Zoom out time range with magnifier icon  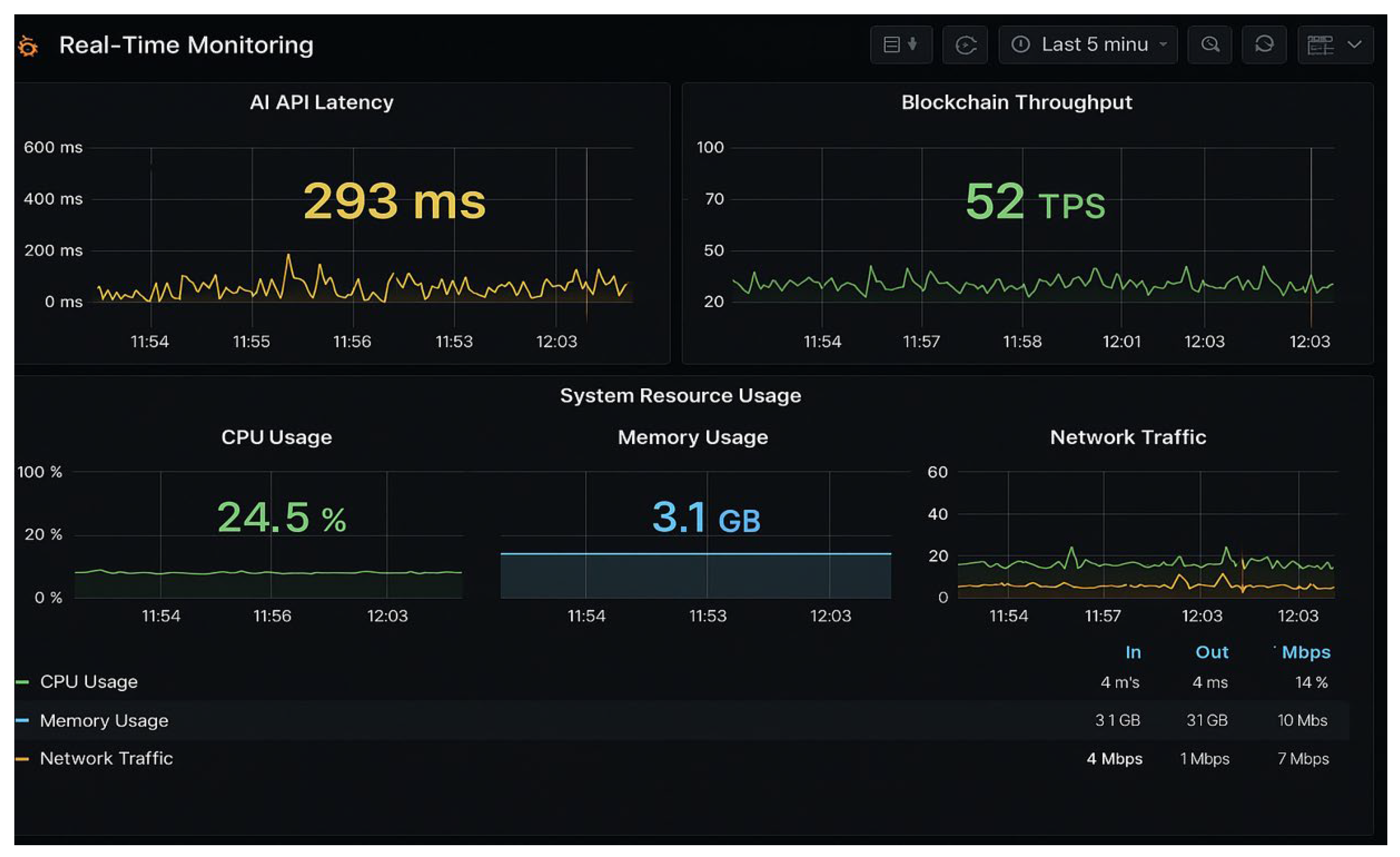[1210, 44]
